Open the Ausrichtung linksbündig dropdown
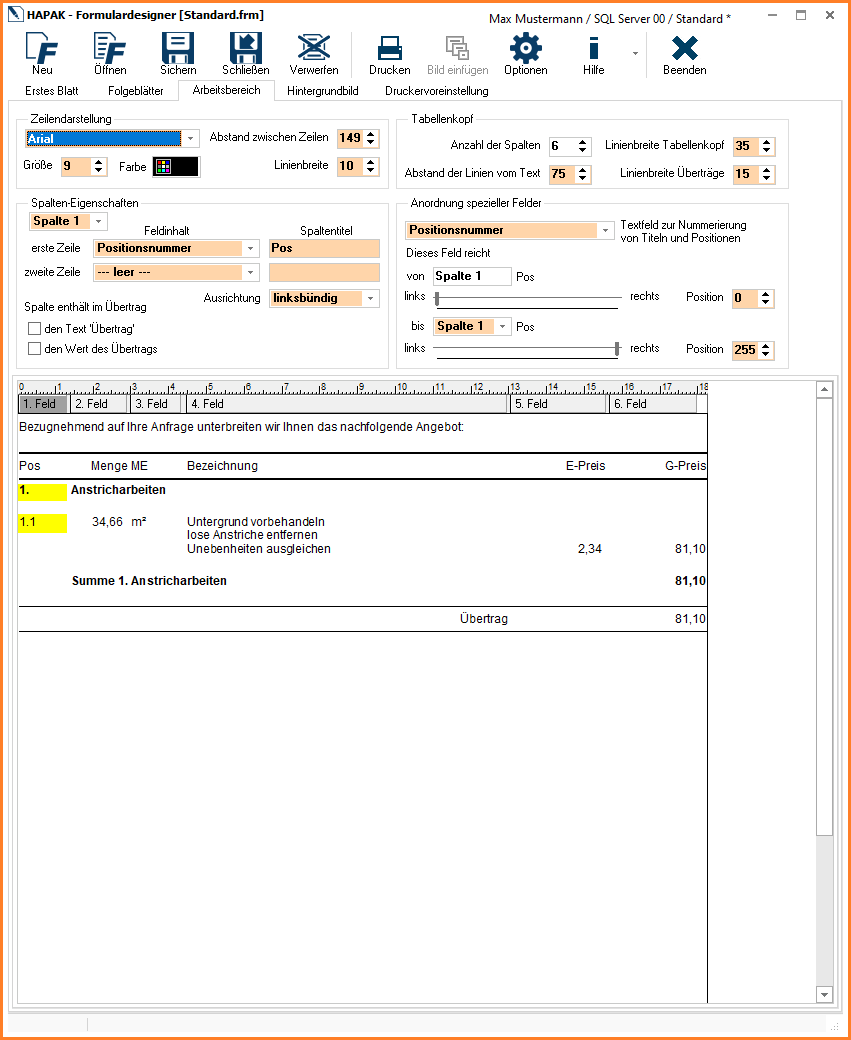This screenshot has height=1040, width=851. 371,298
